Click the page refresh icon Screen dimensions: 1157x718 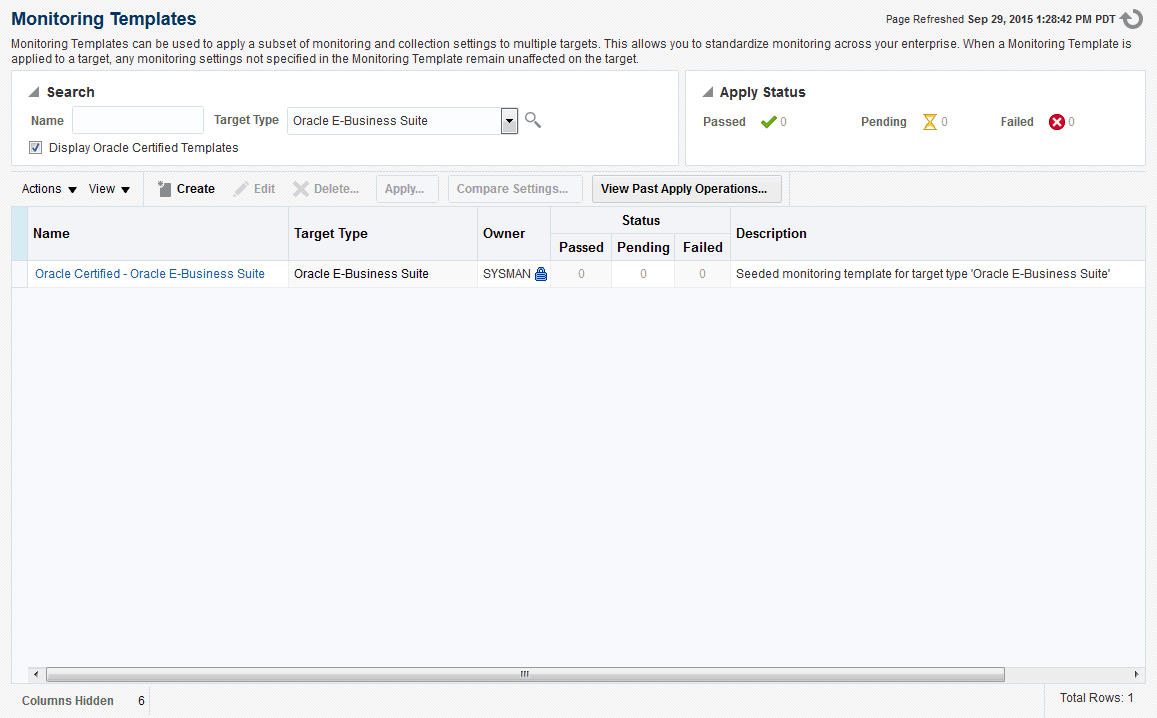[x=1131, y=19]
